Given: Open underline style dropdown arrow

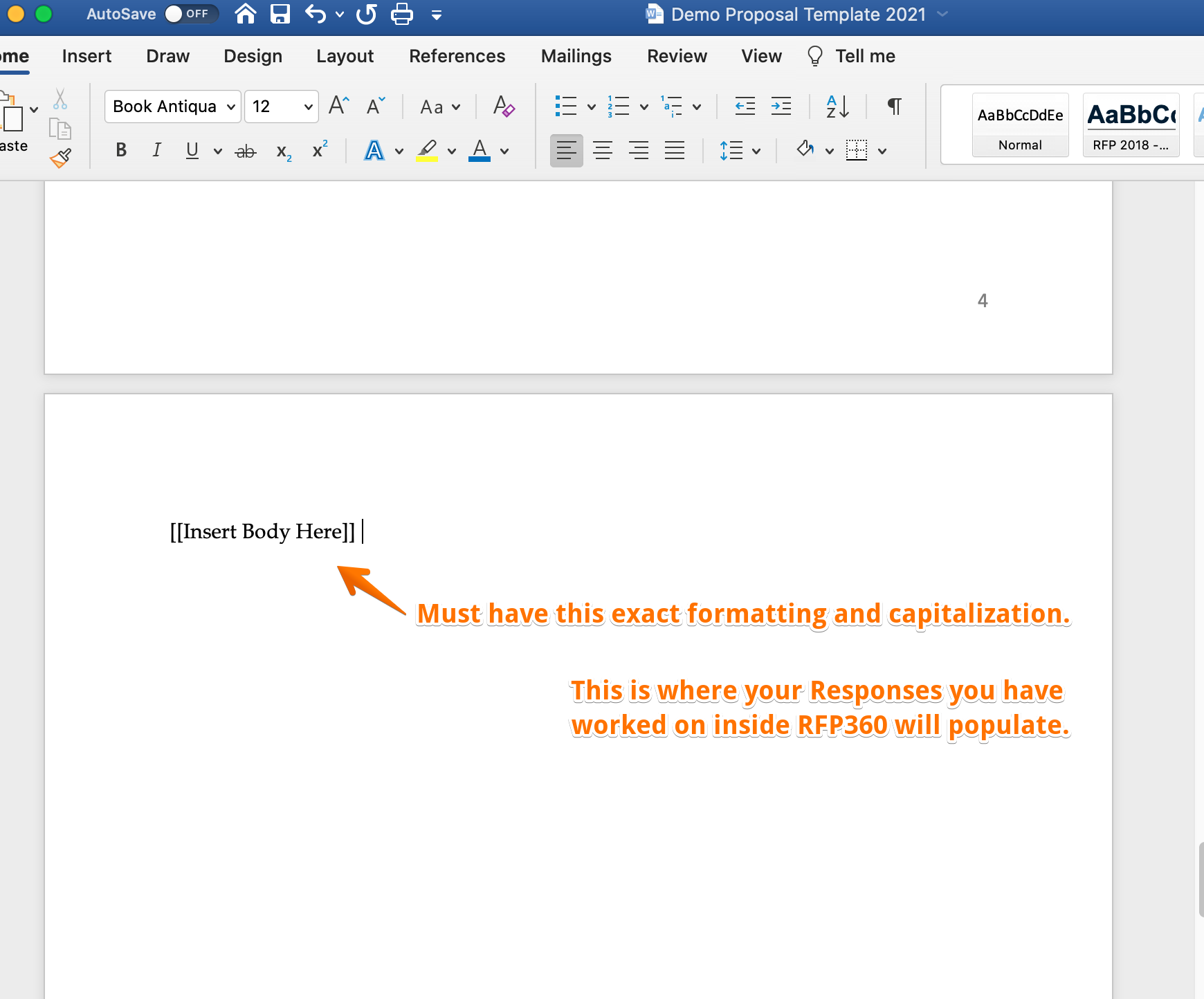Looking at the screenshot, I should tap(218, 151).
